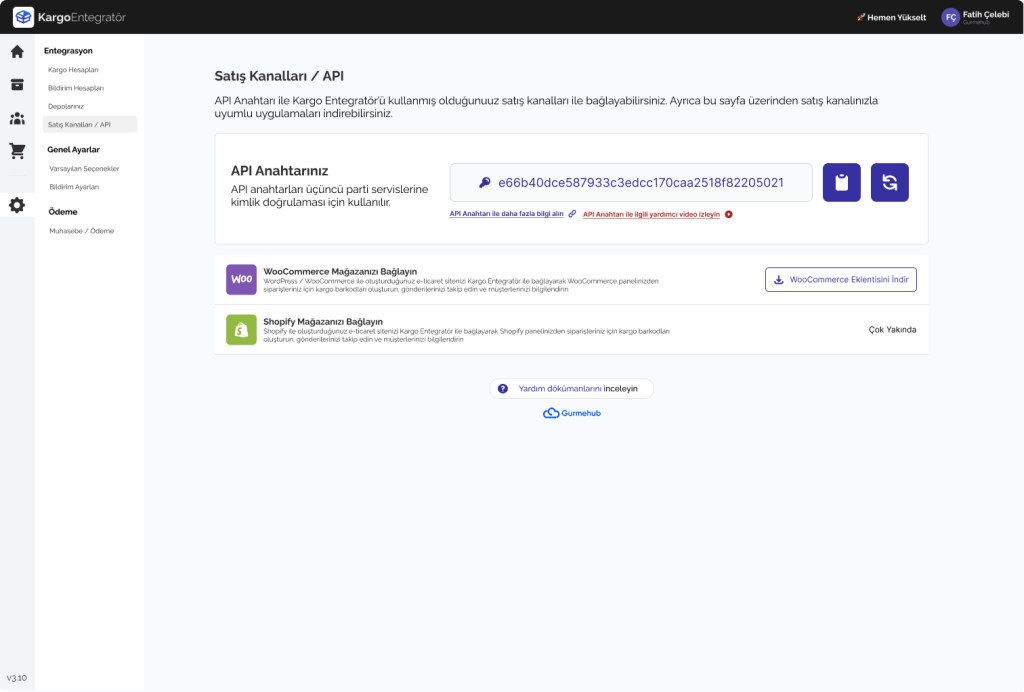Viewport: 1024px width, 692px height.
Task: Click the KargoEntegratör logo
Action: point(69,17)
